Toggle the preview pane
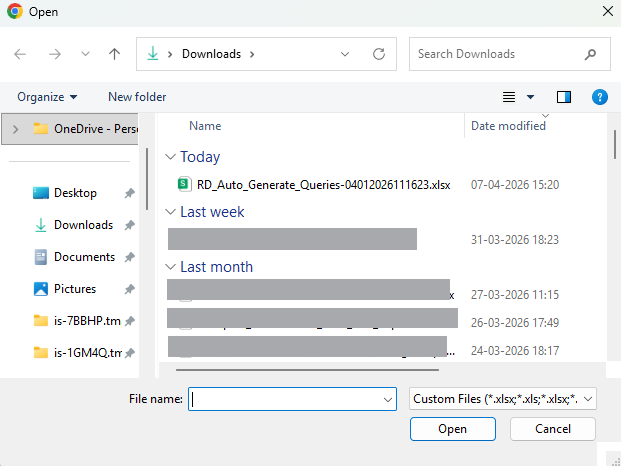Viewport: 621px width, 466px height. (x=564, y=97)
